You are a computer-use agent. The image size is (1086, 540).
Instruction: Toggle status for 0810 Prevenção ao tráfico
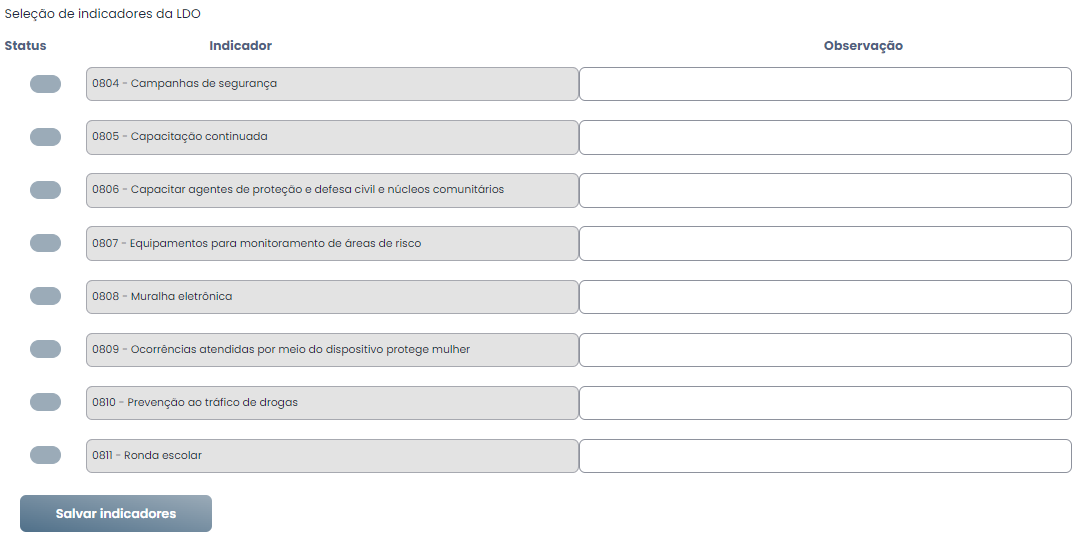coord(45,402)
